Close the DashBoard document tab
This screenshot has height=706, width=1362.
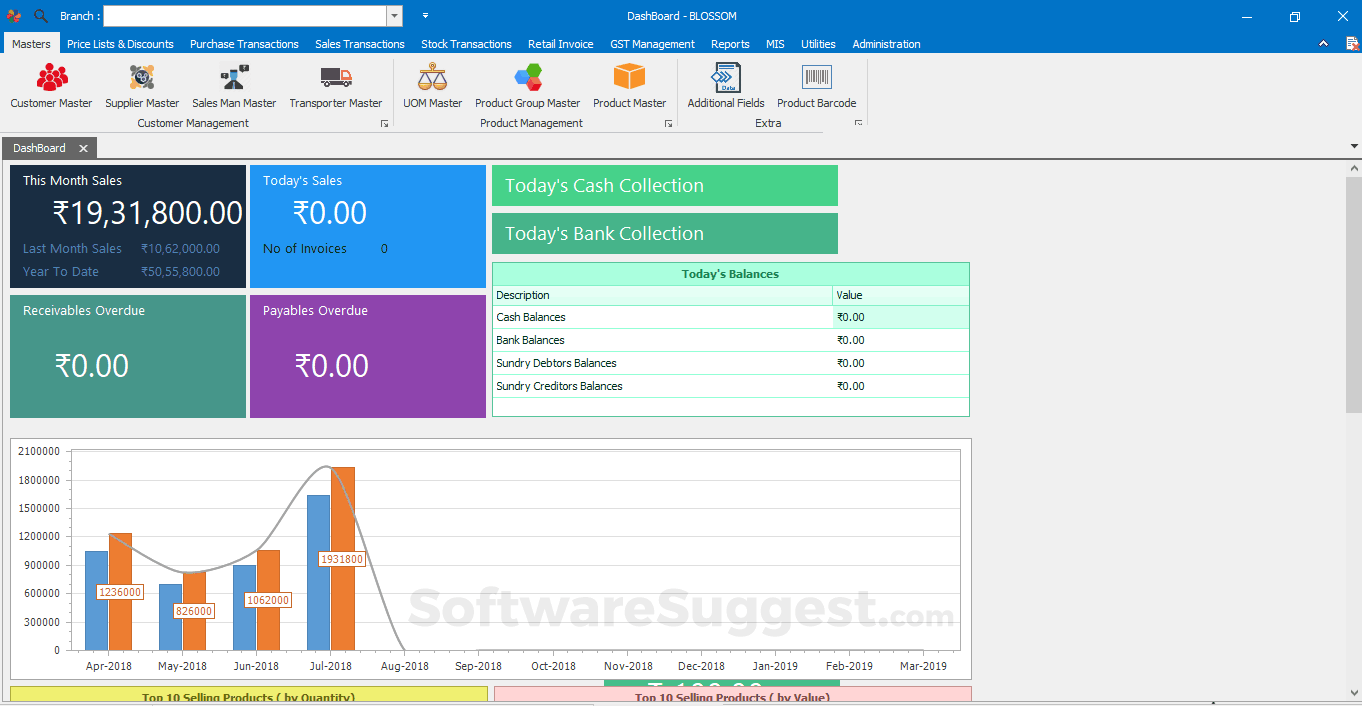(84, 148)
